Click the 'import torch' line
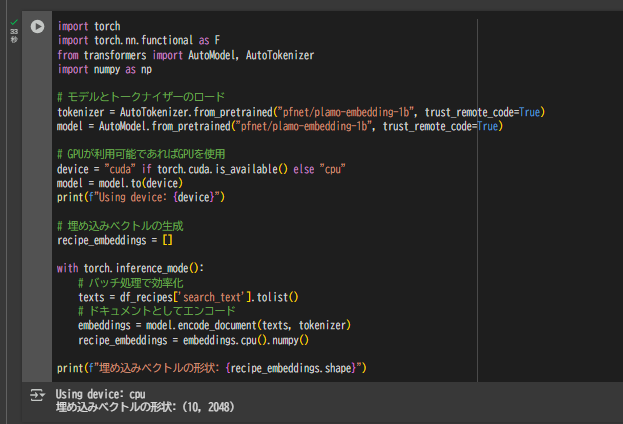Viewport: 623px width, 424px height. tap(89, 26)
